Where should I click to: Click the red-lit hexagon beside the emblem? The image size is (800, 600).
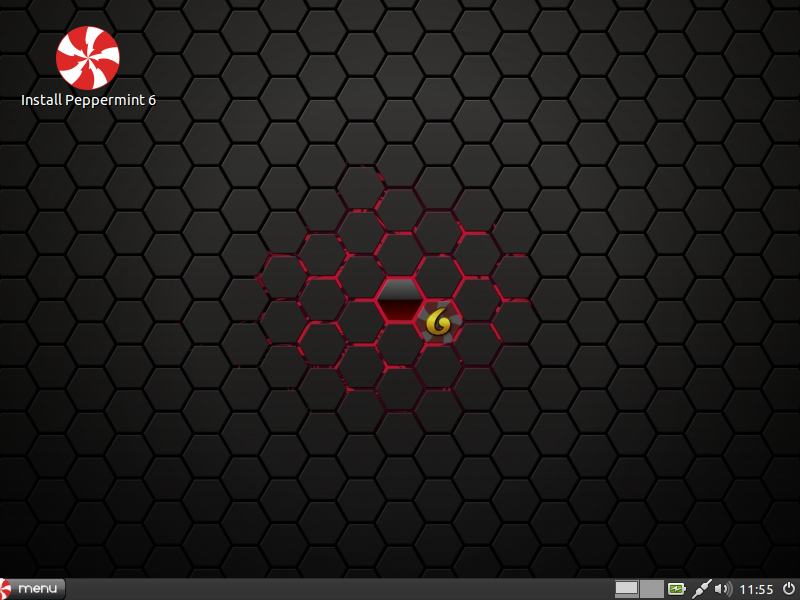[x=400, y=302]
